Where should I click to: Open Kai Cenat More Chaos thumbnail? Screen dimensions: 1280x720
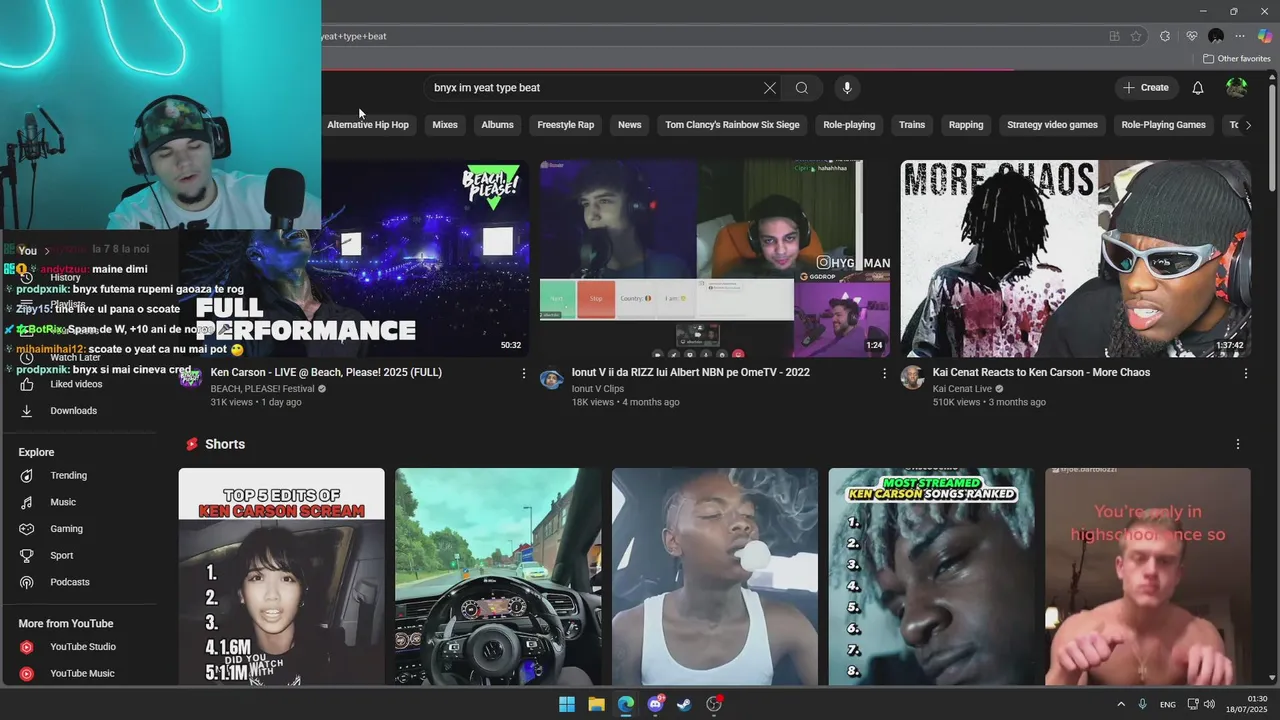pos(1076,258)
